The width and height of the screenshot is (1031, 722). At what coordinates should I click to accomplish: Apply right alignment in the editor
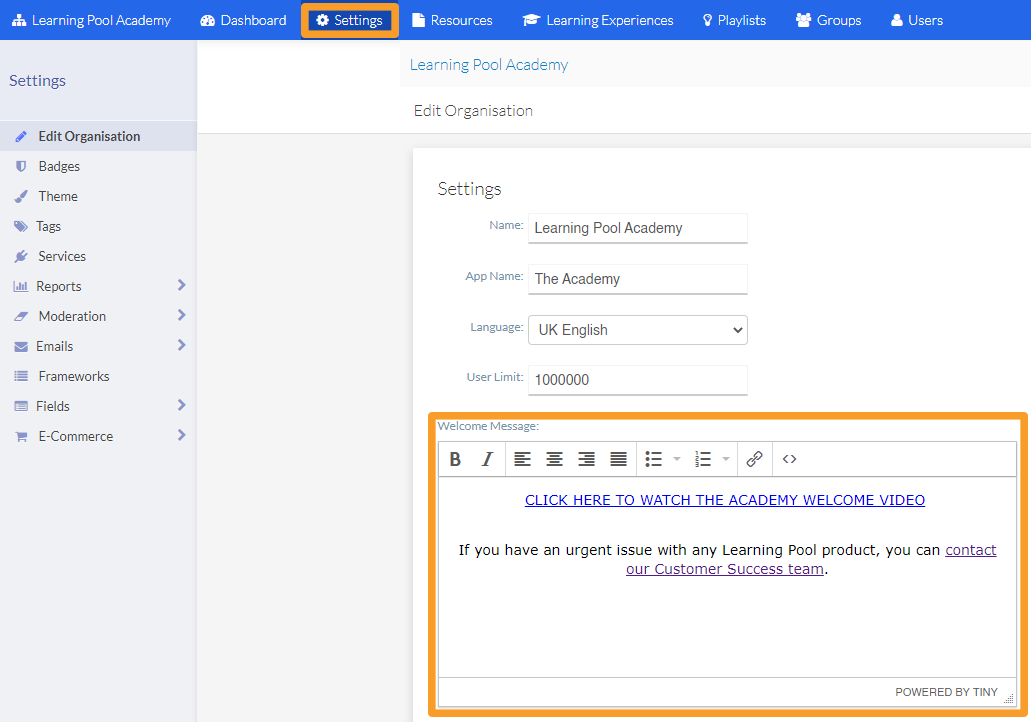(x=586, y=459)
